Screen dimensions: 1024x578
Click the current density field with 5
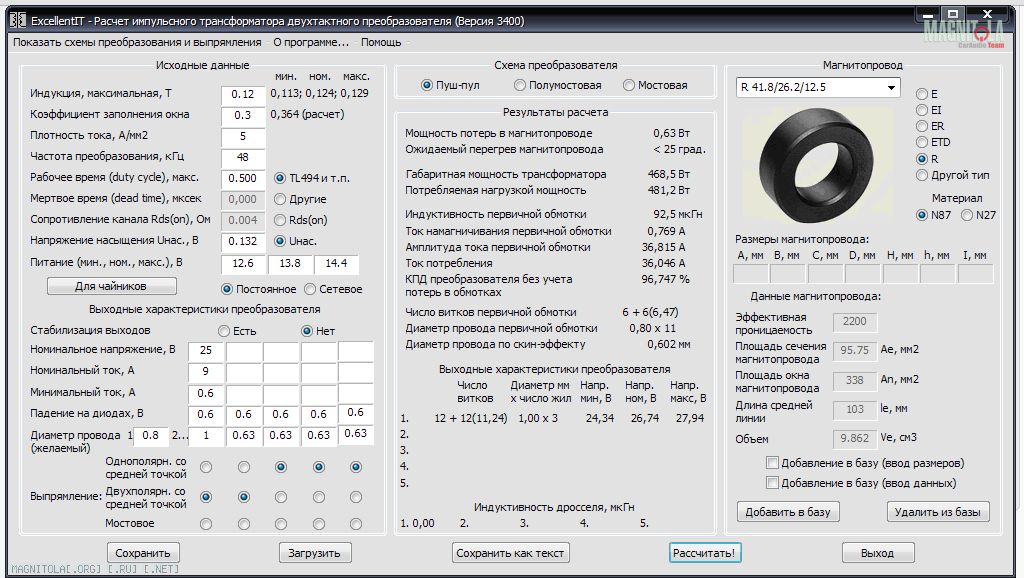[243, 136]
